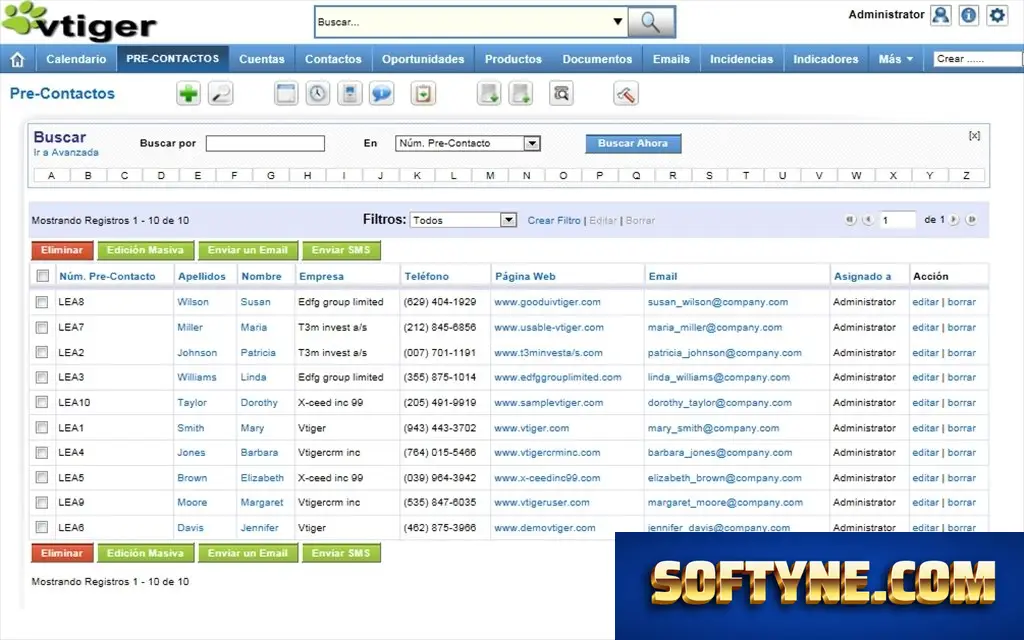Click the Buscar Ahora button
This screenshot has width=1024, height=640.
click(x=633, y=144)
